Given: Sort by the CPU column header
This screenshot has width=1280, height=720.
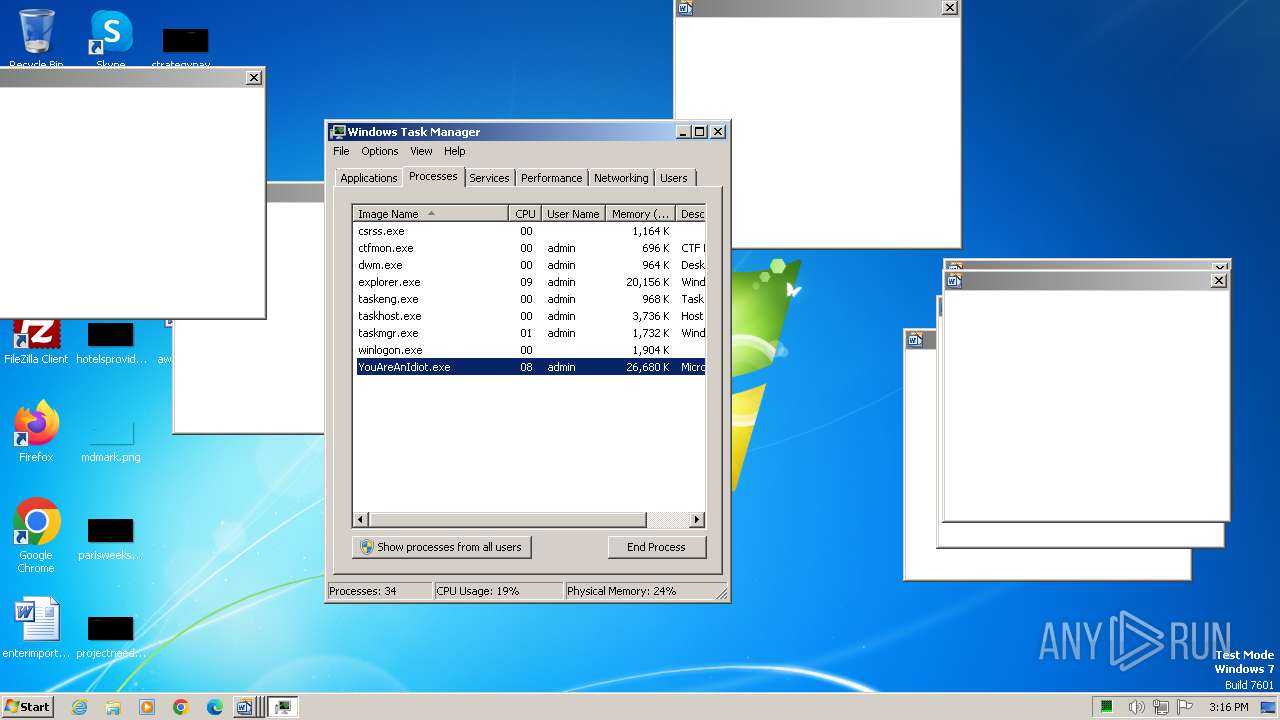Looking at the screenshot, I should (x=525, y=214).
